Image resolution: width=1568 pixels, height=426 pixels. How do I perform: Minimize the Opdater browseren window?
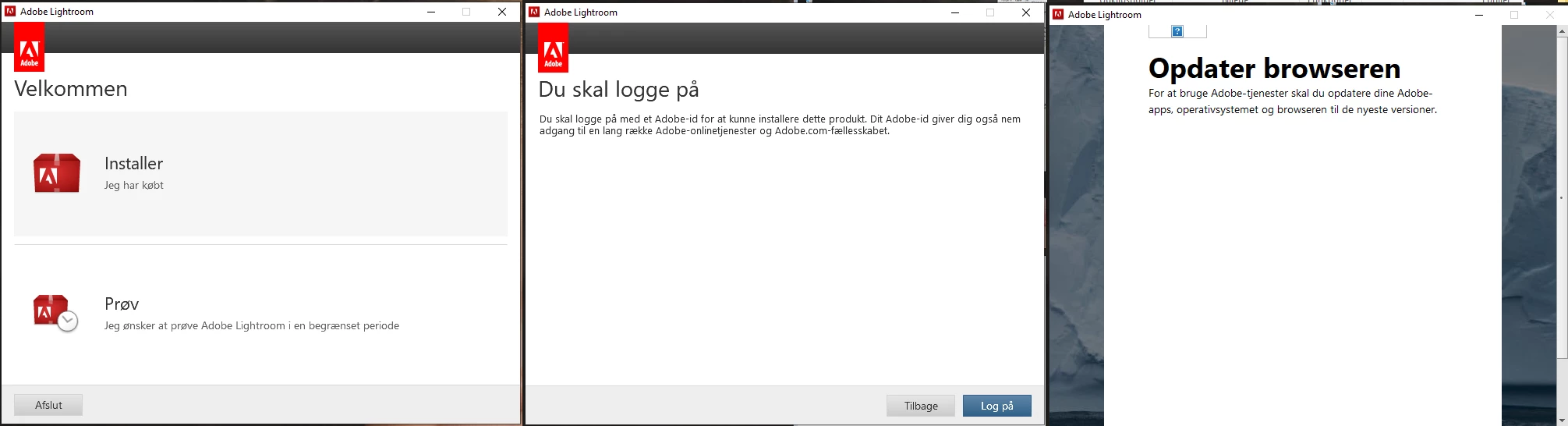click(1479, 15)
